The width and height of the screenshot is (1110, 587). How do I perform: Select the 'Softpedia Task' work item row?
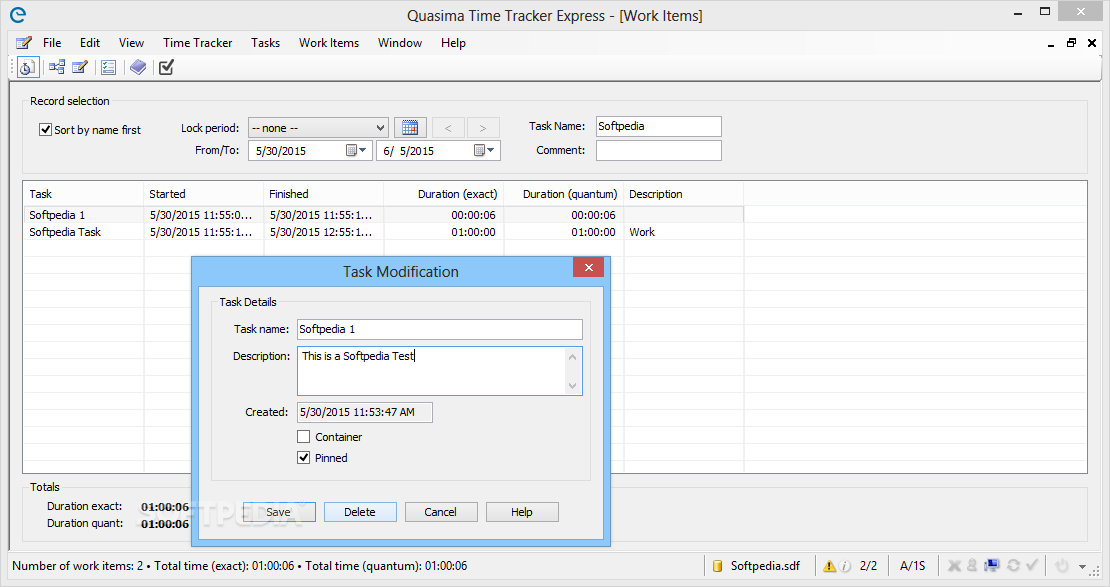click(383, 232)
